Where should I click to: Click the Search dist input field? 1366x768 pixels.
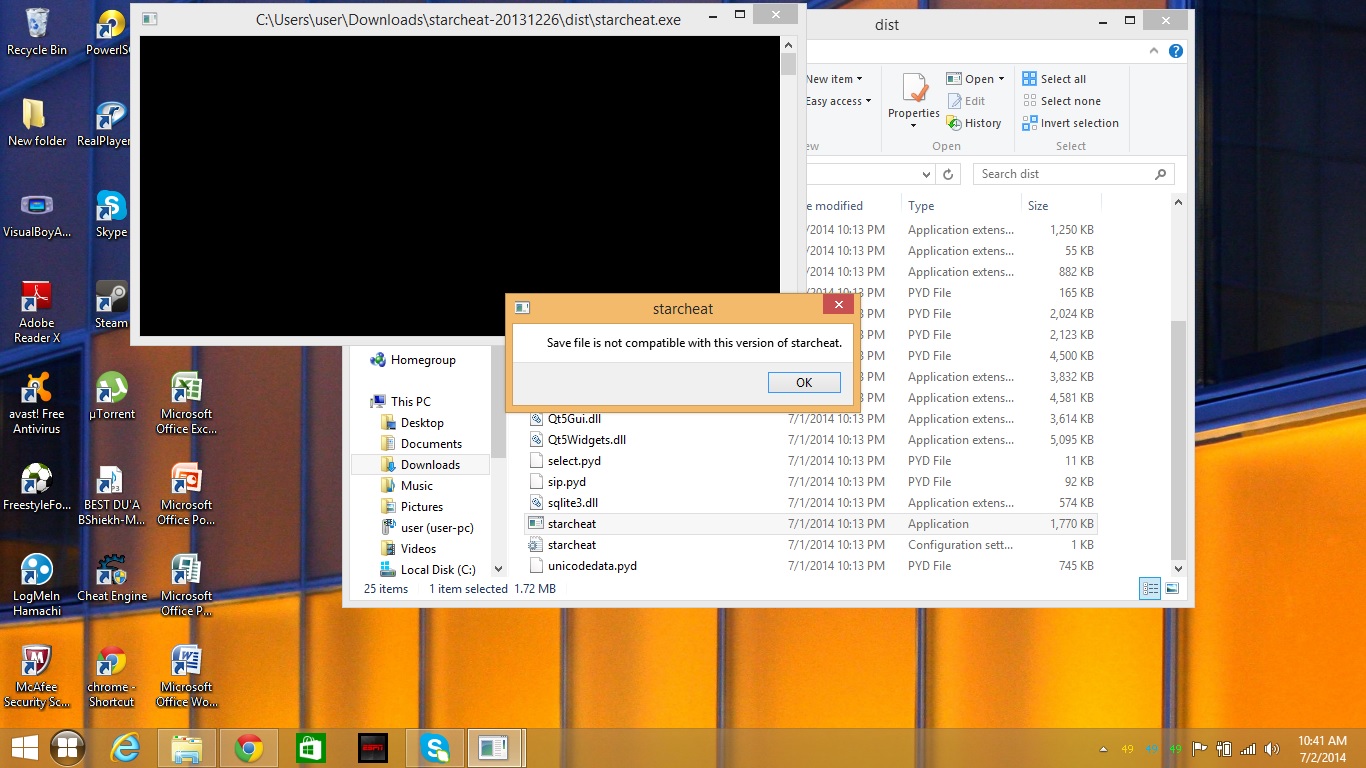pyautogui.click(x=1073, y=174)
